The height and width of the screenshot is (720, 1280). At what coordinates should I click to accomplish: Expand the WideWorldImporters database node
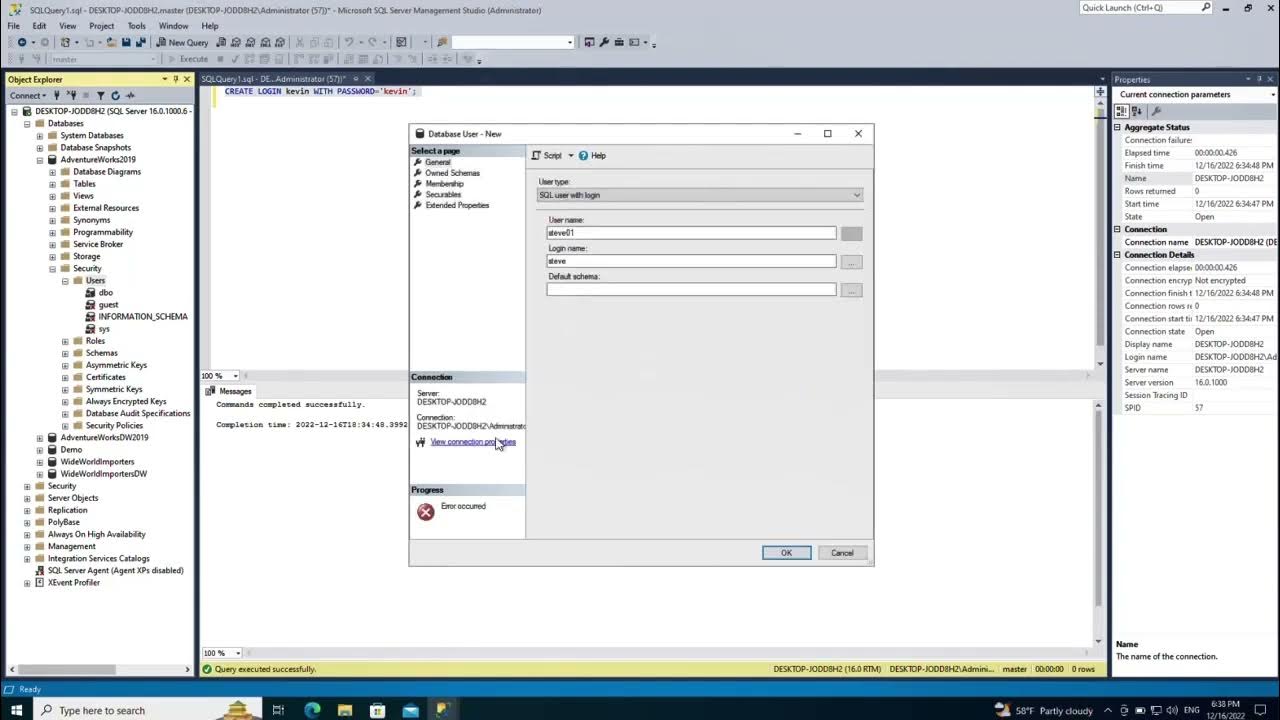[x=40, y=462]
